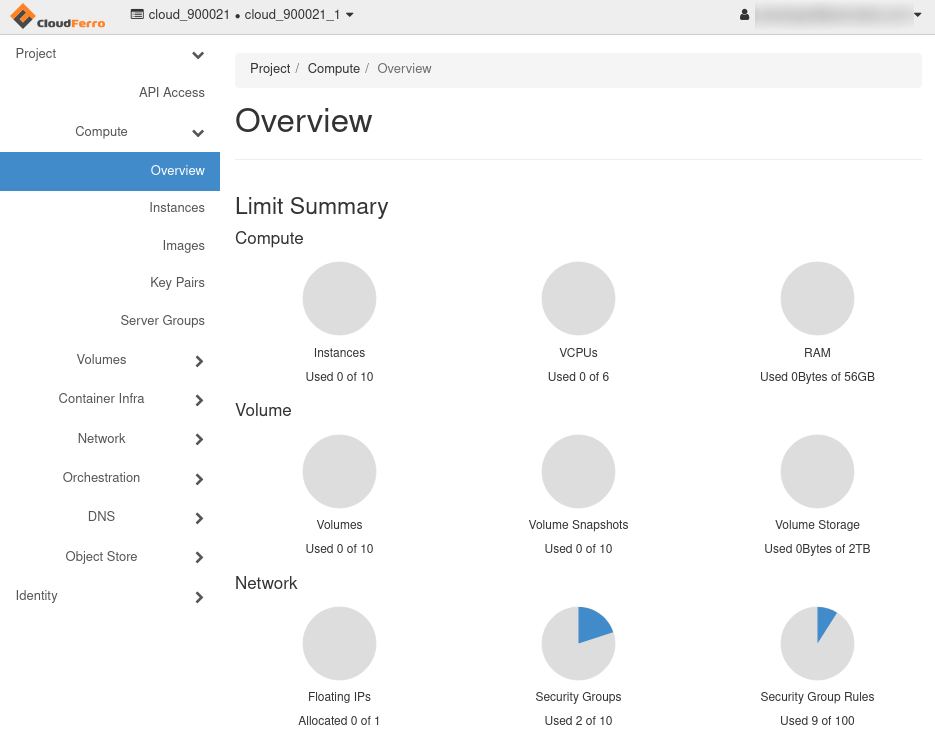Collapse the Compute section chevron
The image size is (935, 735).
pos(198,132)
